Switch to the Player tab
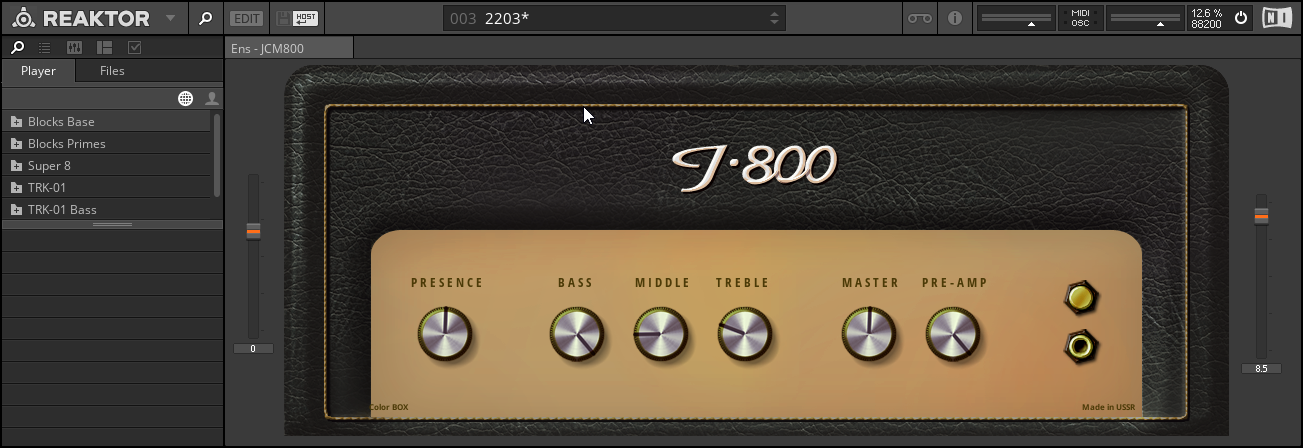The width and height of the screenshot is (1303, 448). pyautogui.click(x=38, y=71)
